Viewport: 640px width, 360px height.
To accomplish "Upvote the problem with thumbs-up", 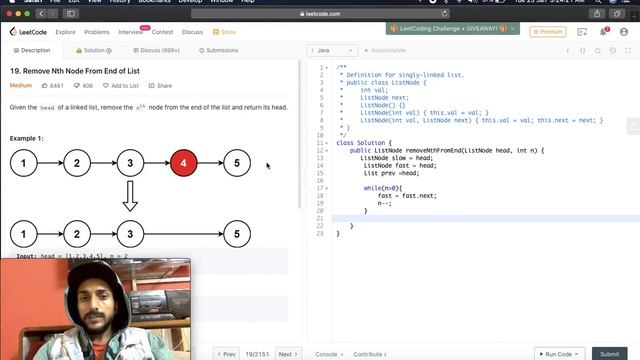I will [53, 86].
